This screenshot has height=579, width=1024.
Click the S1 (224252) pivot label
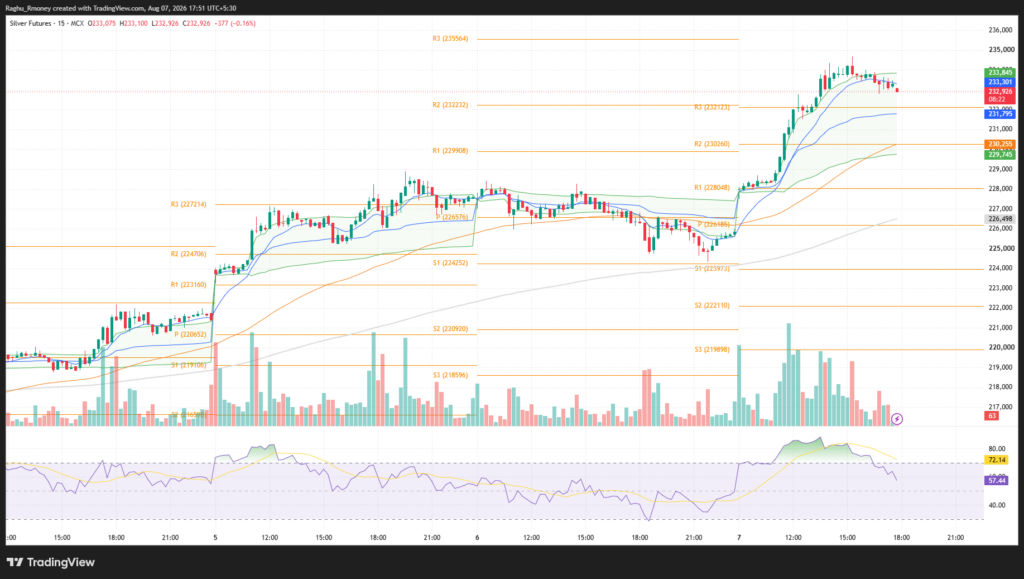click(x=450, y=263)
